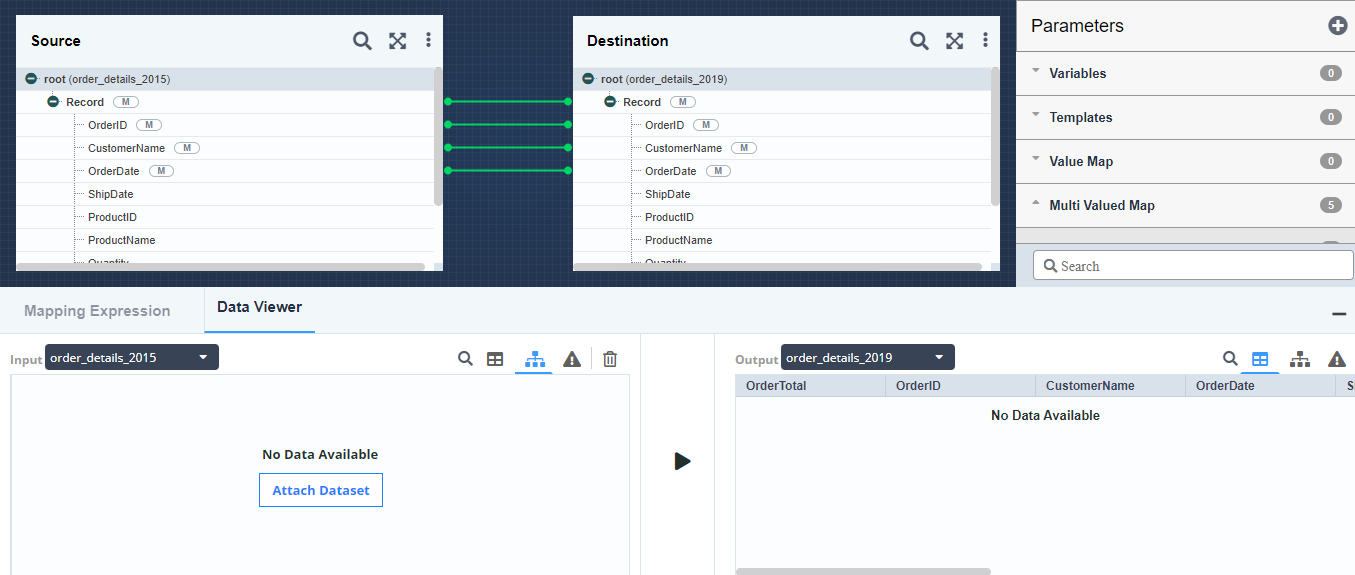Delete input dataset using trash icon
Image resolution: width=1355 pixels, height=575 pixels.
[610, 359]
